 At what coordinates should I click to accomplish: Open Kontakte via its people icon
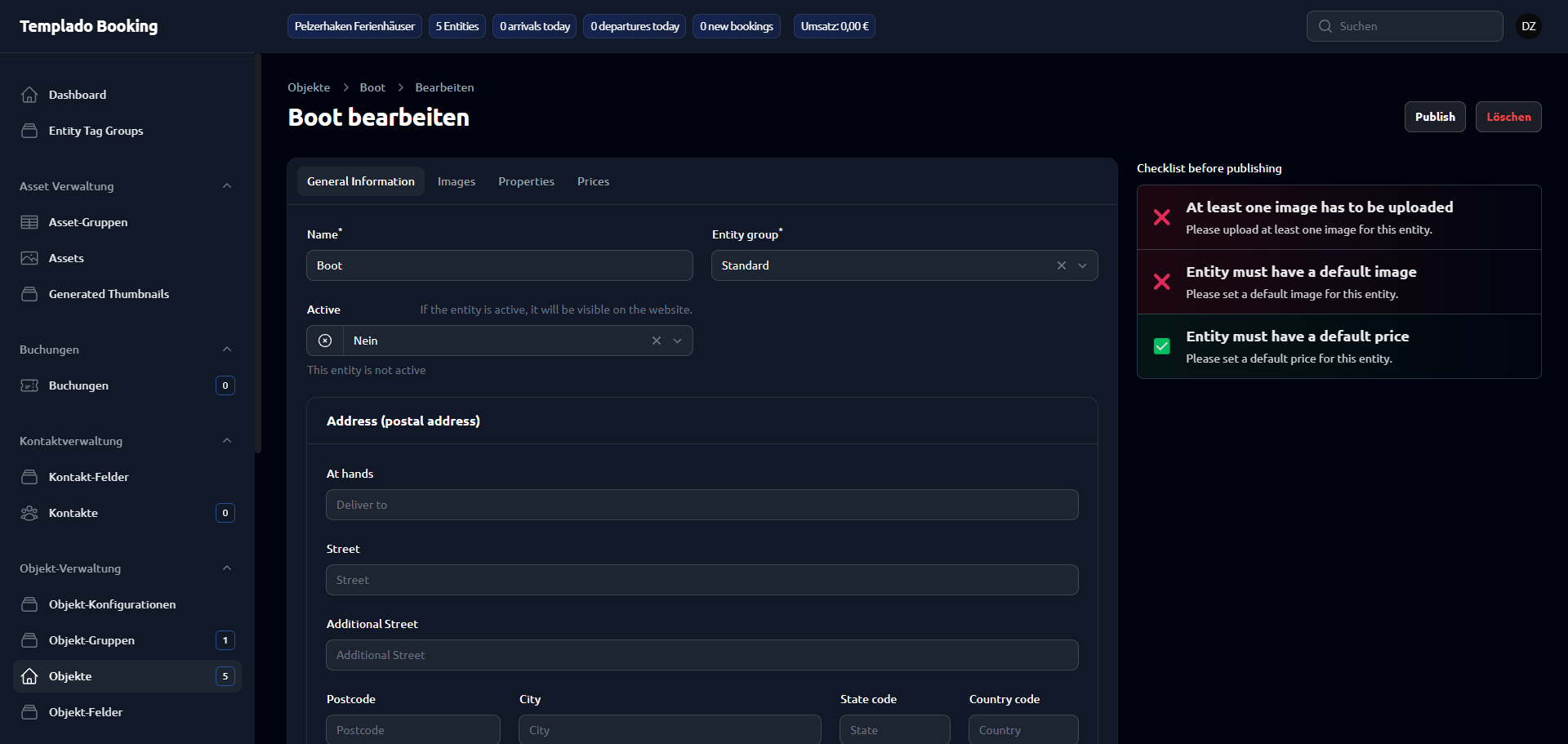point(29,513)
